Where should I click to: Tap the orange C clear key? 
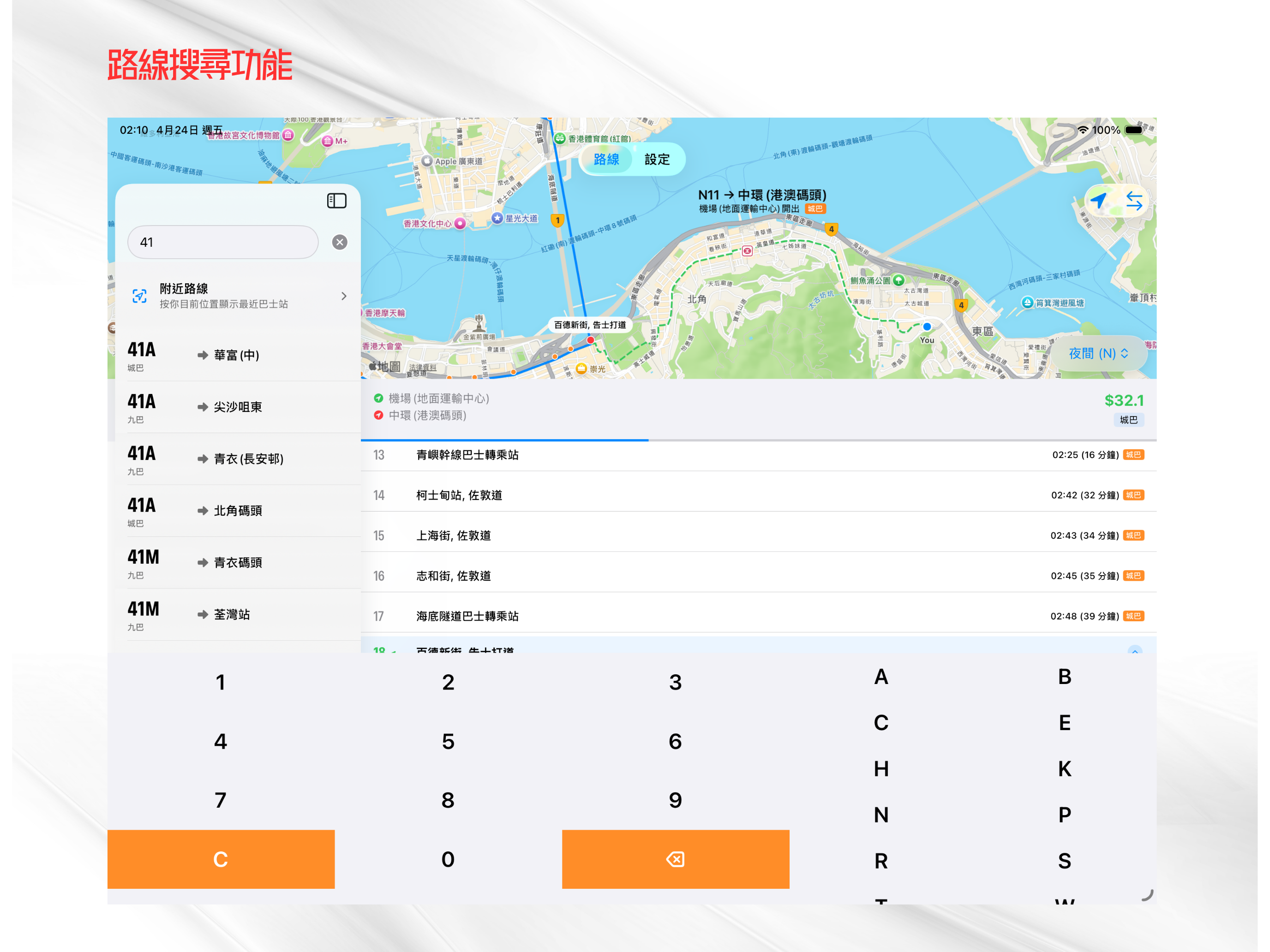221,859
